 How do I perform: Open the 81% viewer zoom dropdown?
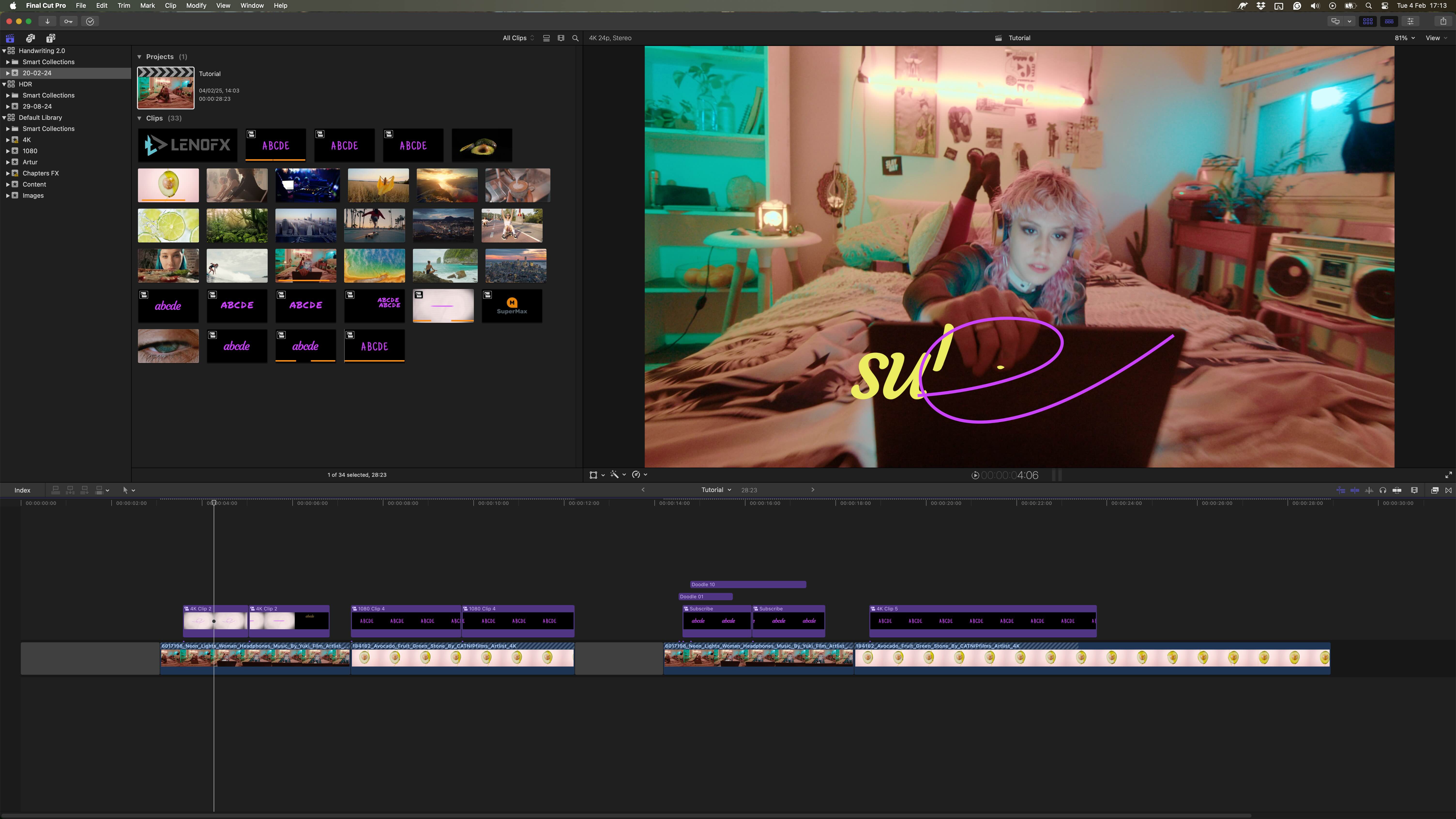click(x=1404, y=38)
